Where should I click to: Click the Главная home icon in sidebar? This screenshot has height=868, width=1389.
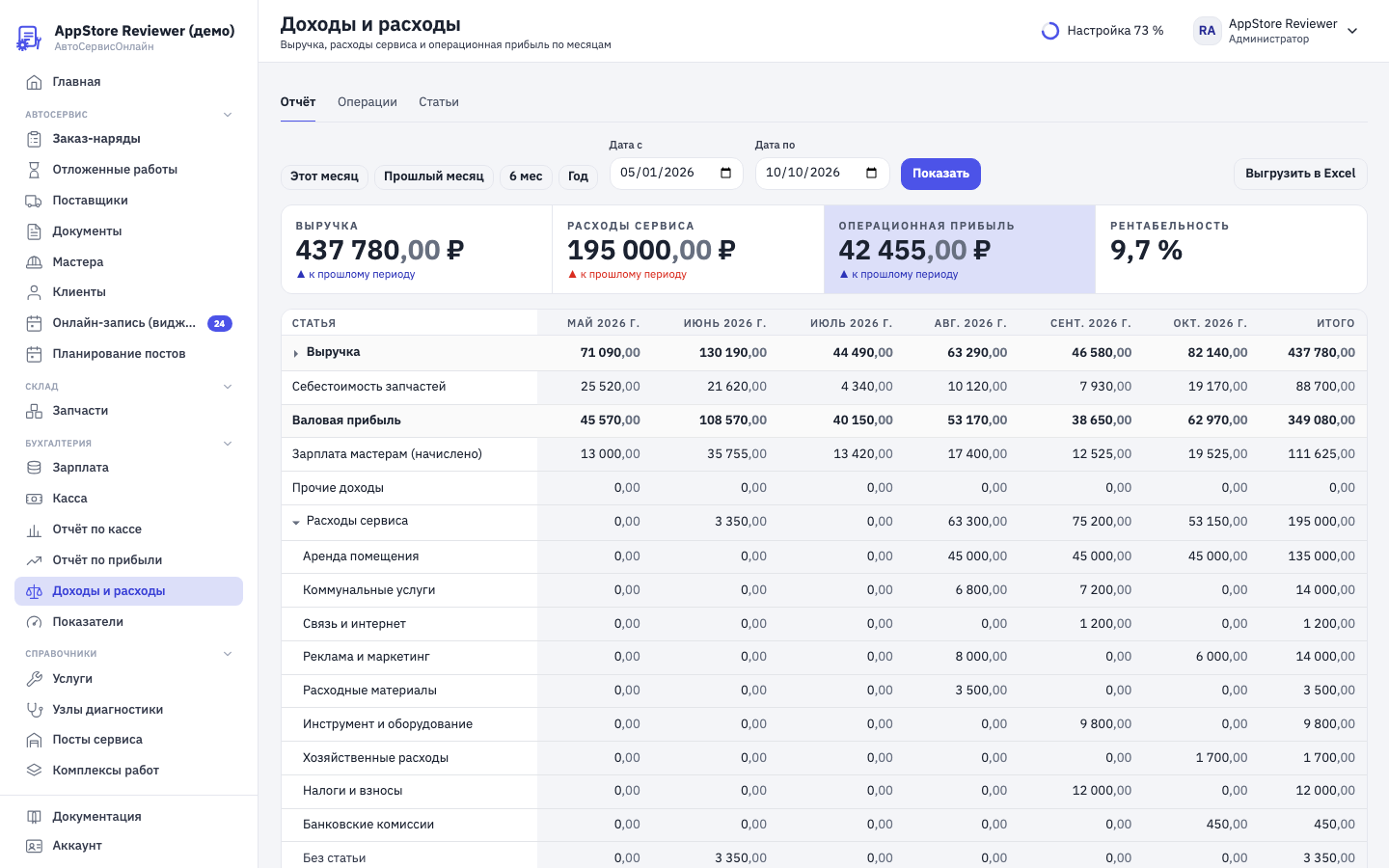34,82
